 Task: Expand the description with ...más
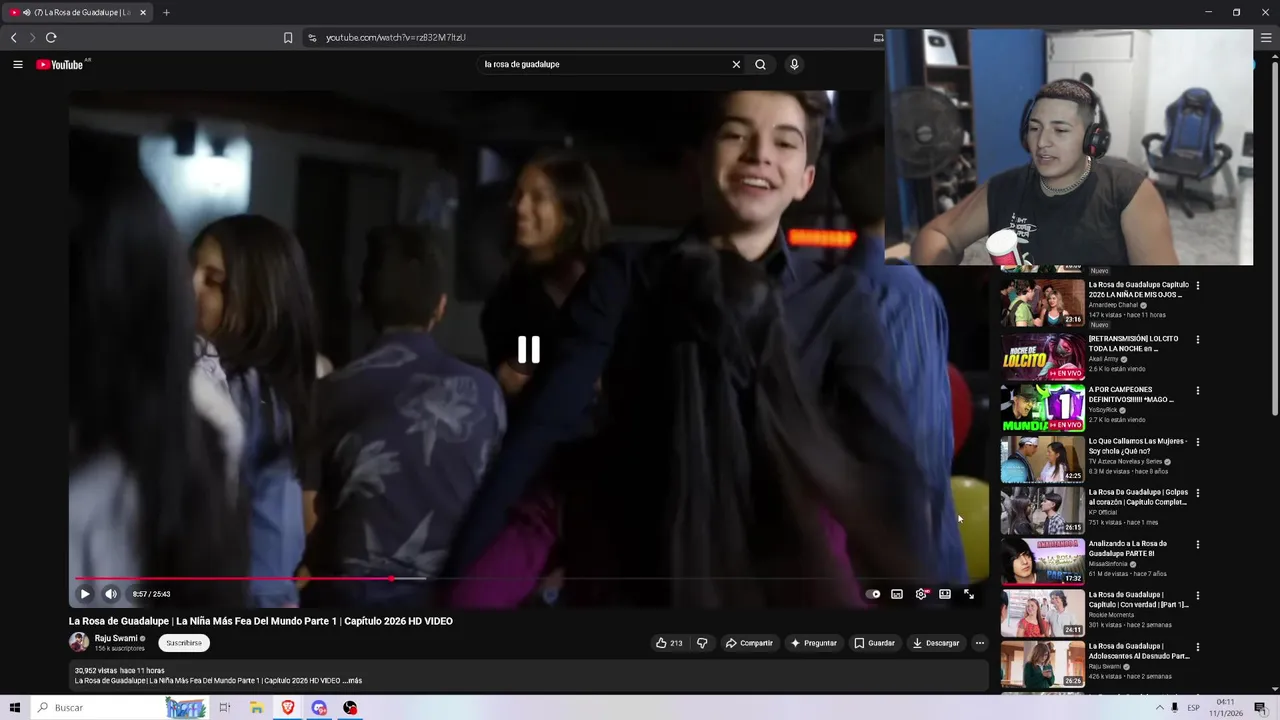(x=352, y=681)
